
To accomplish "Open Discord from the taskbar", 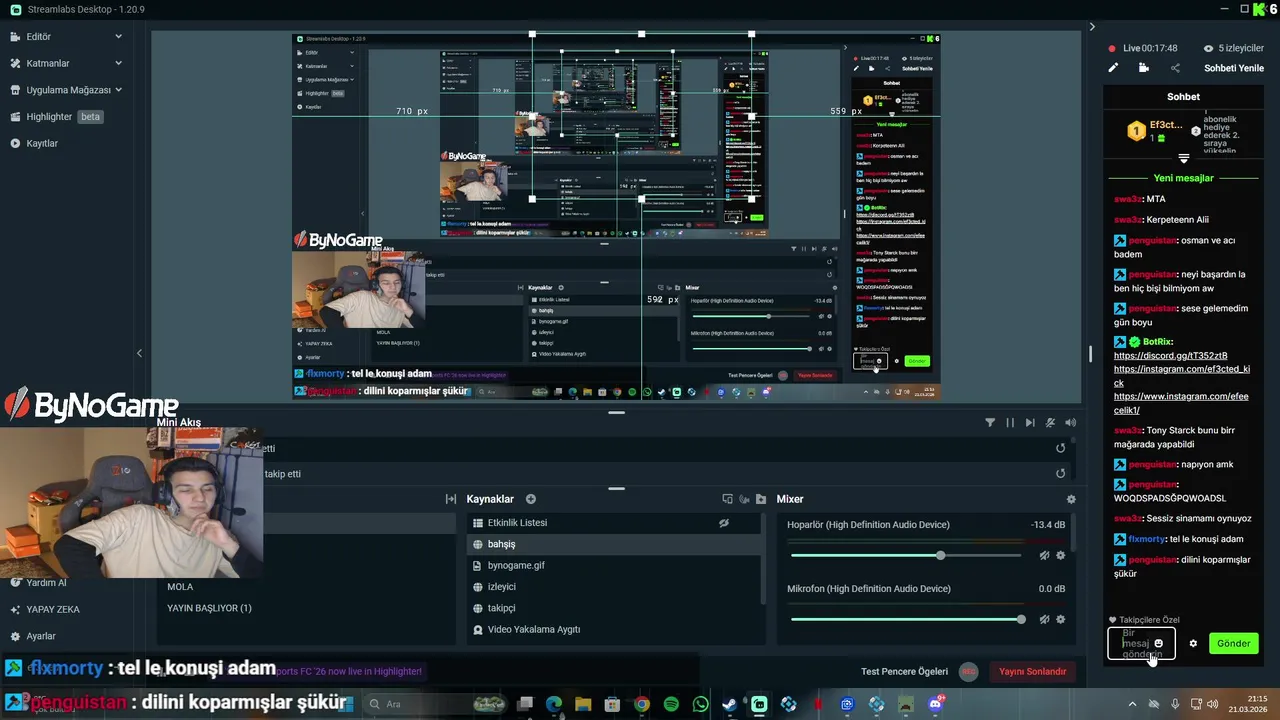I will point(936,704).
